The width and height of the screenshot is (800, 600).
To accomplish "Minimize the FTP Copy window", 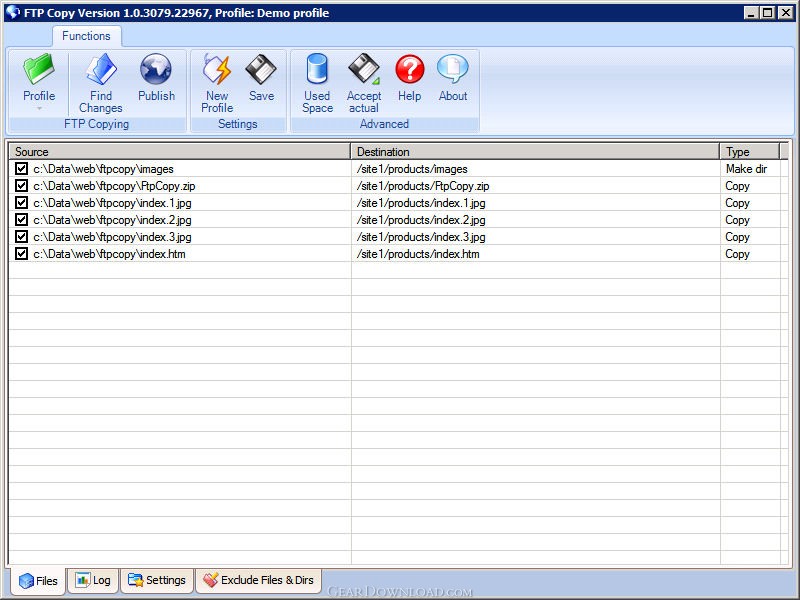I will point(751,13).
